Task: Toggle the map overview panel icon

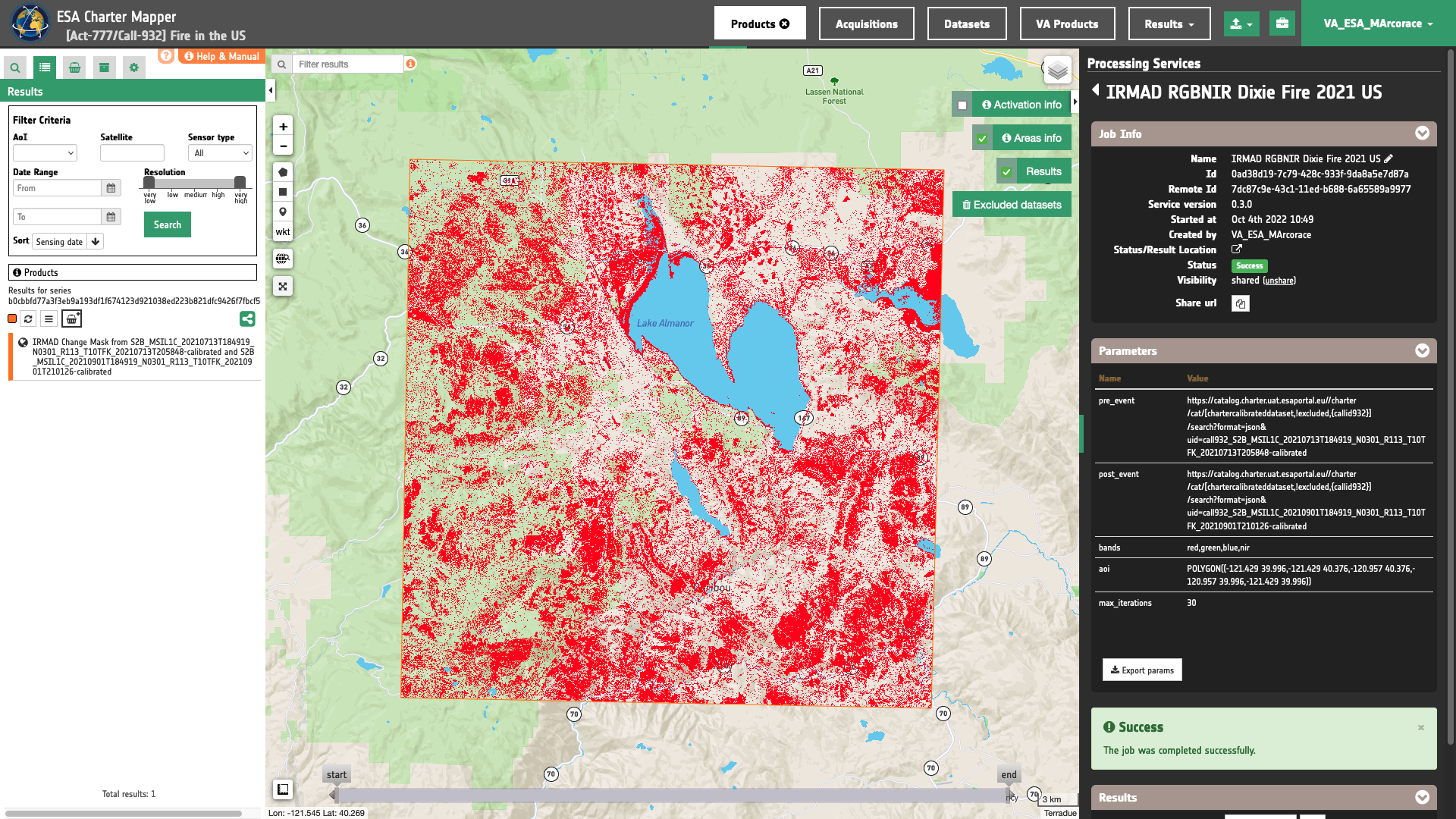Action: pyautogui.click(x=283, y=789)
